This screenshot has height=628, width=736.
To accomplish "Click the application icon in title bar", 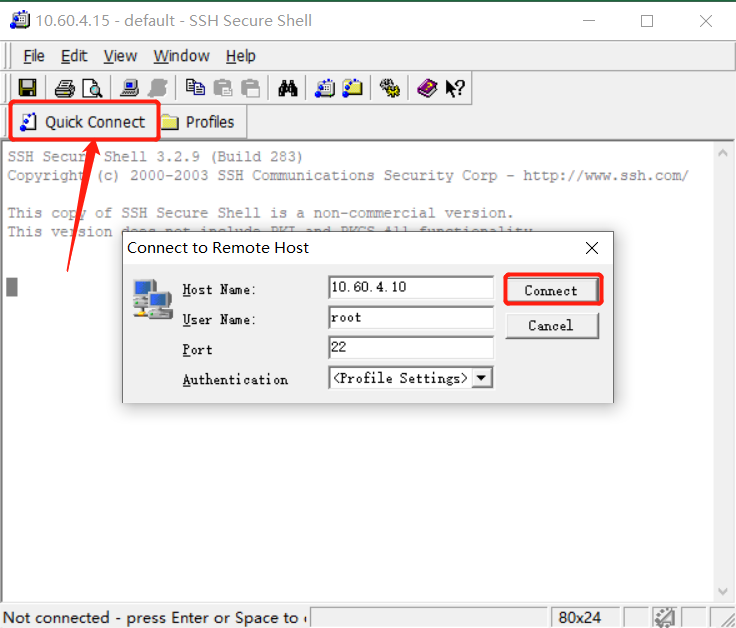I will click(x=20, y=20).
